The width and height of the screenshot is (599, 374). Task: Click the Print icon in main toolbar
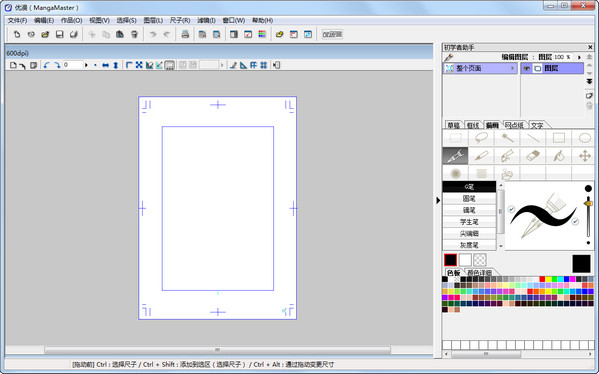pyautogui.click(x=185, y=34)
